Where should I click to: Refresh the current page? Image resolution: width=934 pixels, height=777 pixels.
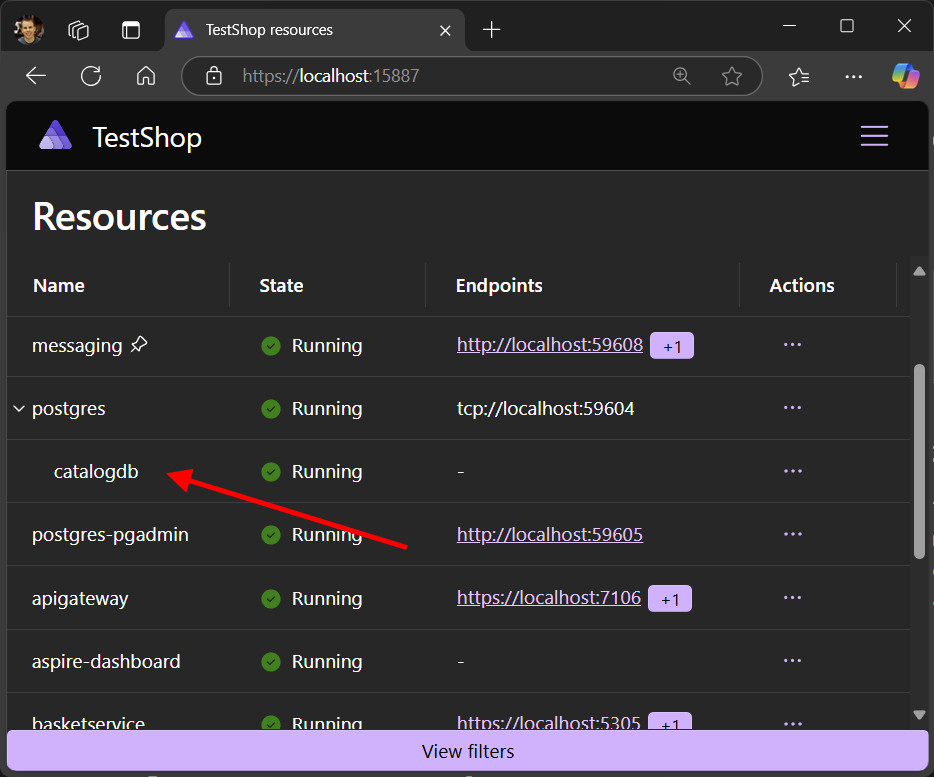click(90, 75)
